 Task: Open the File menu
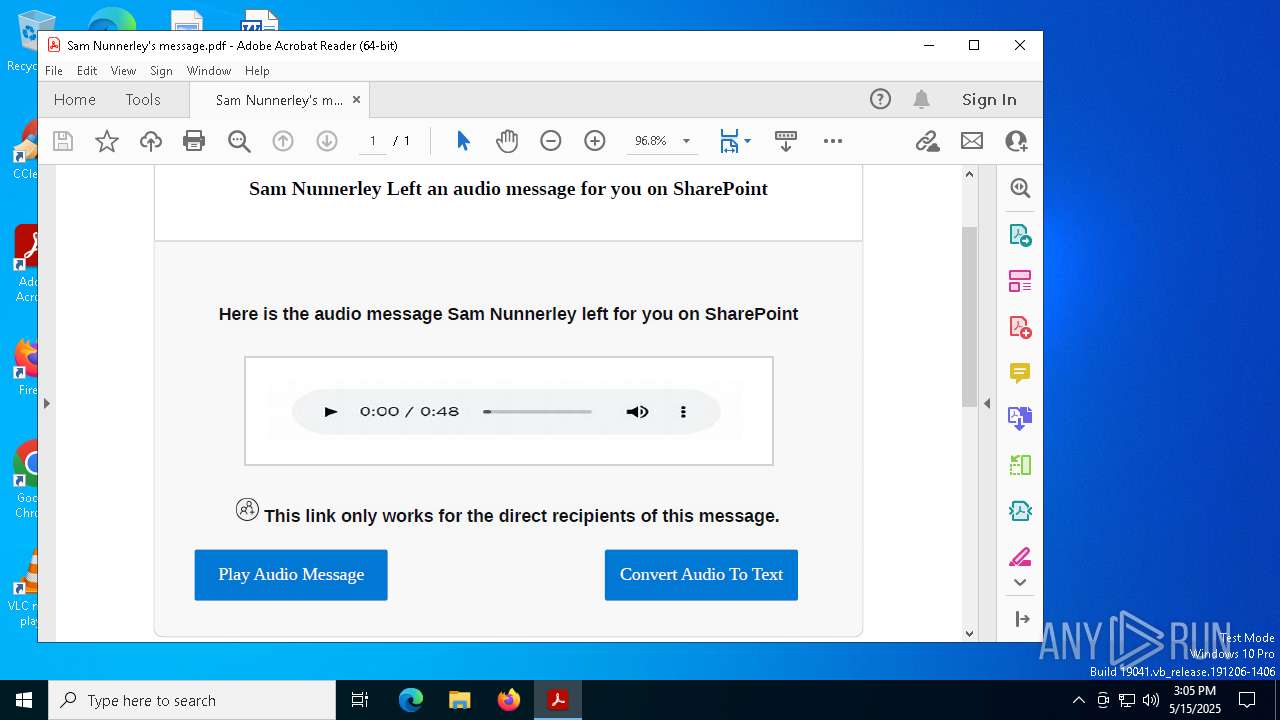tap(54, 71)
